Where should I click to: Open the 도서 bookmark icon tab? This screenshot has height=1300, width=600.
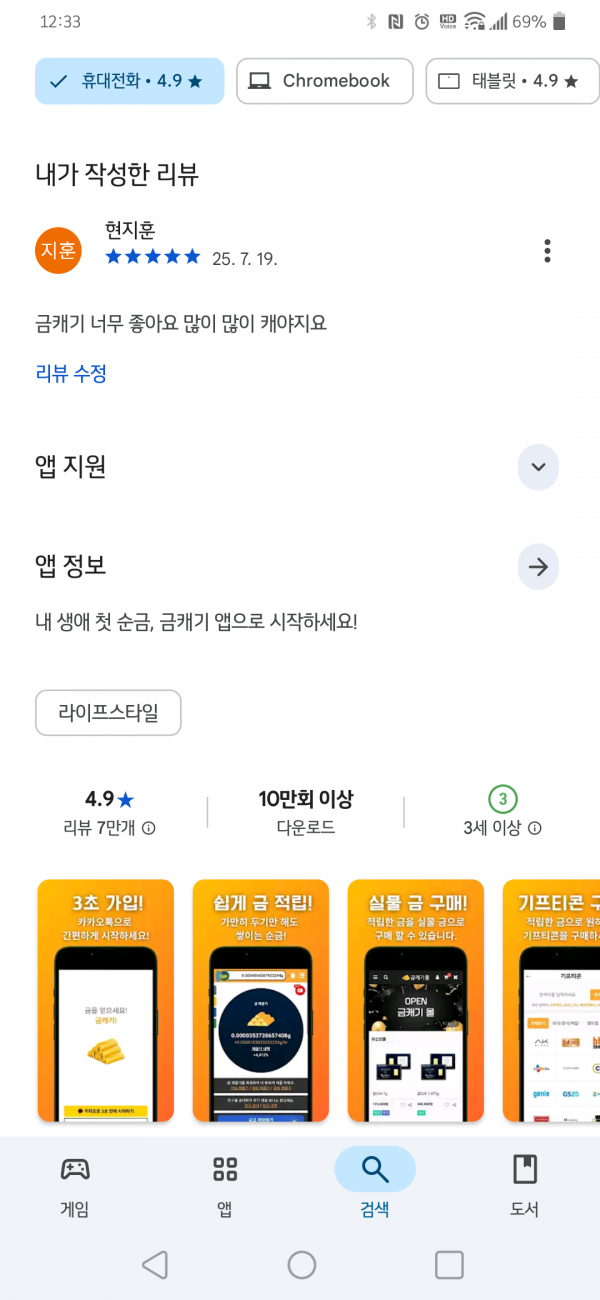525,1168
